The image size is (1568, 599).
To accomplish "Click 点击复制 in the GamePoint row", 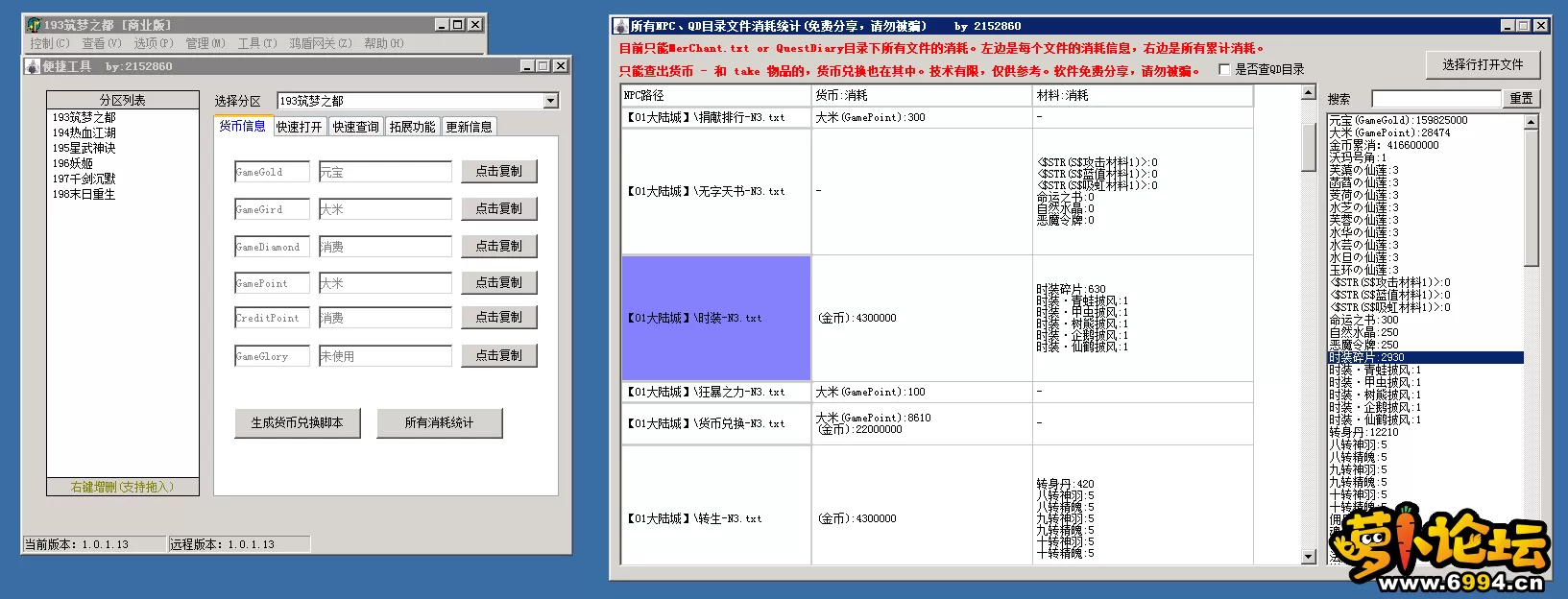I will coord(499,282).
